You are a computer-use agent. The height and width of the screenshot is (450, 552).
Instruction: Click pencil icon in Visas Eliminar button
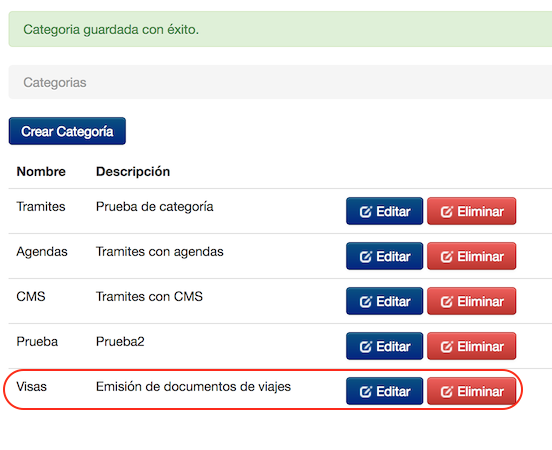click(446, 392)
